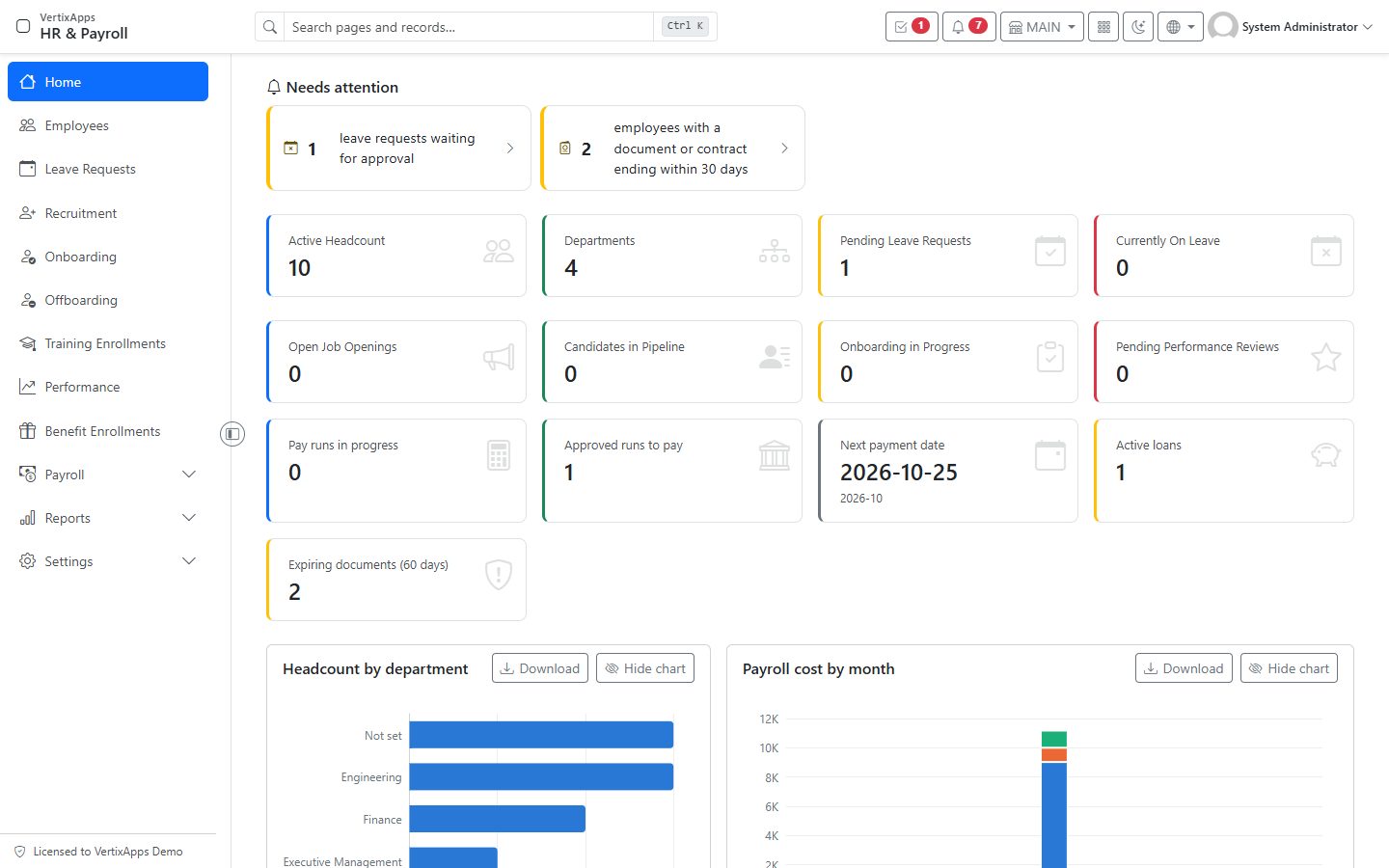Open Recruitment in the sidebar
1389x868 pixels.
click(x=108, y=213)
